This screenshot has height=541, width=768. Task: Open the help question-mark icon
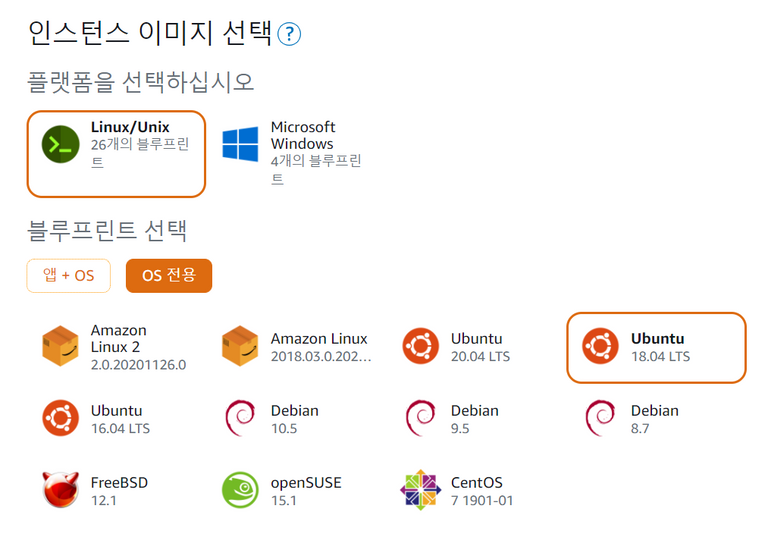(289, 34)
